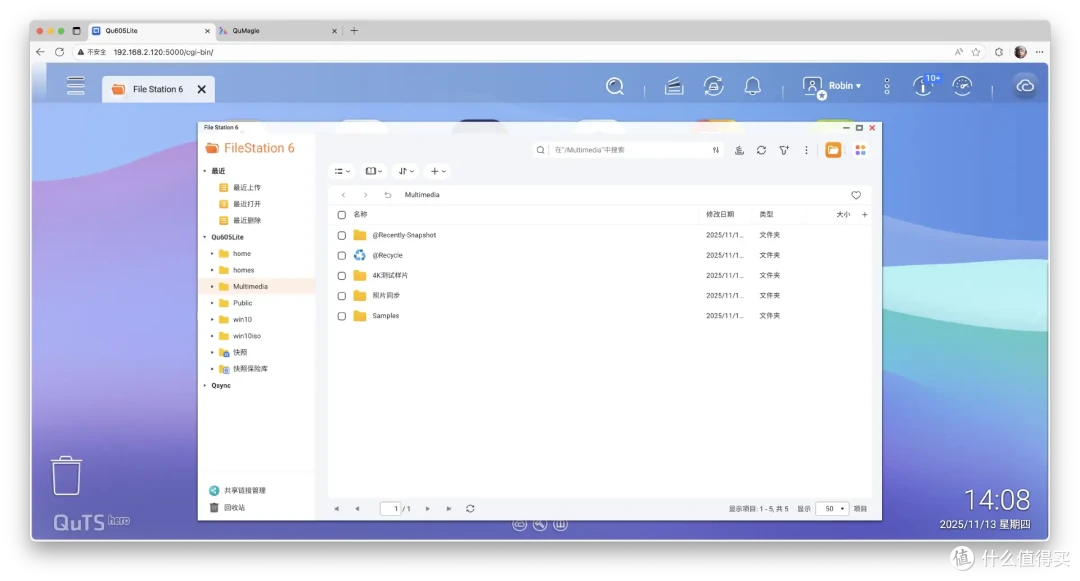Viewport: 1080px width, 581px height.
Task: Click the browser address bar URL
Action: [x=163, y=52]
